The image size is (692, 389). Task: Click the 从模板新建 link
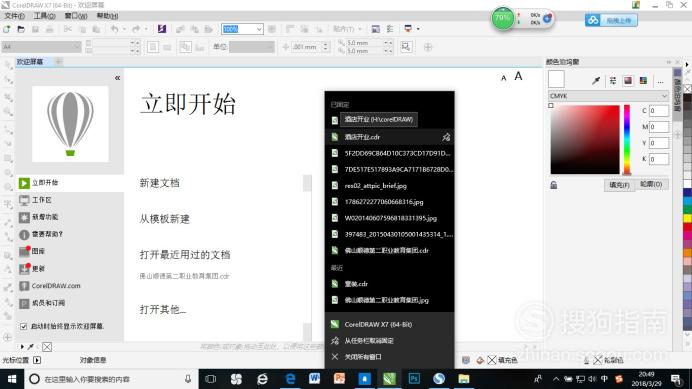click(x=164, y=219)
